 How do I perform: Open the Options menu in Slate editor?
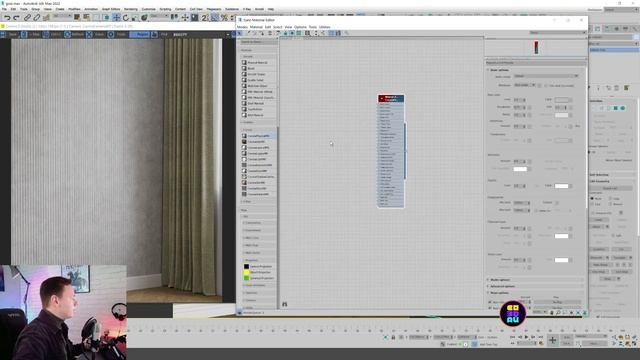pos(300,27)
